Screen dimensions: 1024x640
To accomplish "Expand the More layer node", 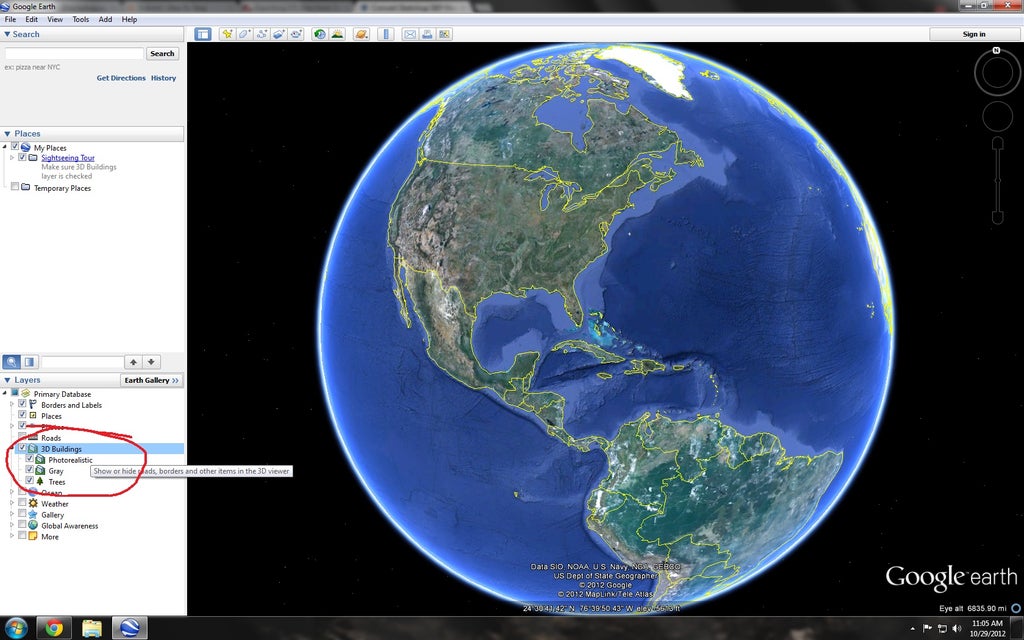I will point(12,536).
